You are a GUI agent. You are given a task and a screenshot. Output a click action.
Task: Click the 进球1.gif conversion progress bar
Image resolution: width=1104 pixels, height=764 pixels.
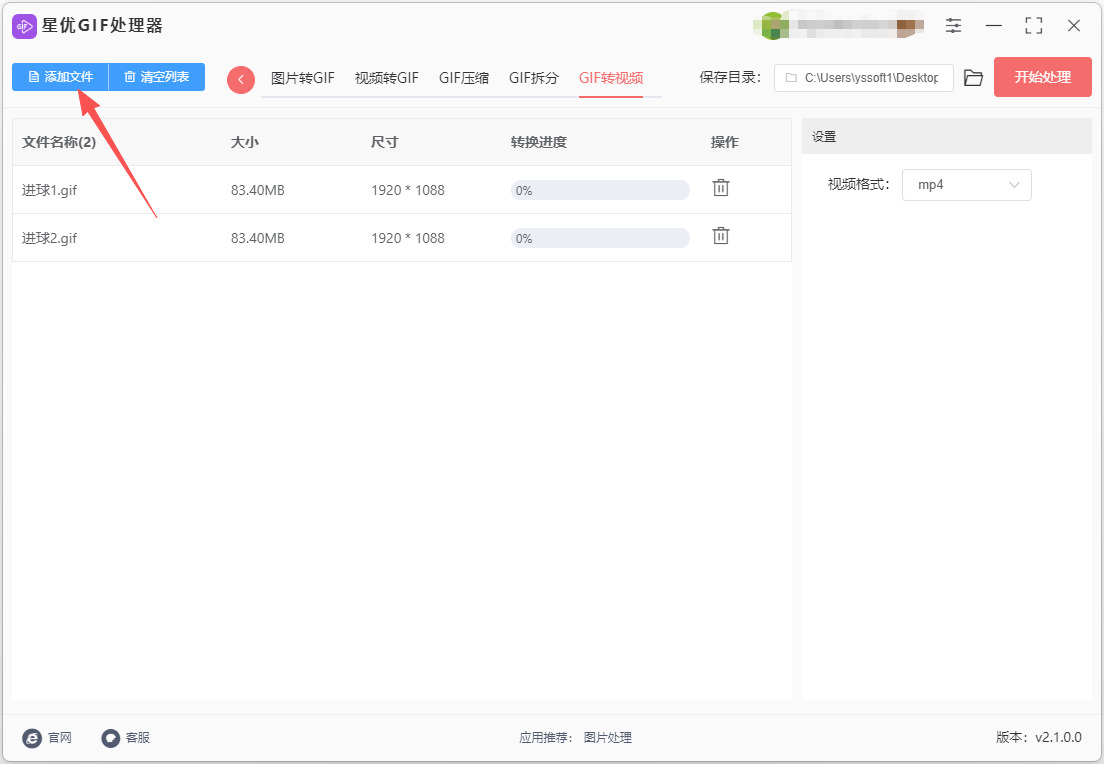click(x=600, y=190)
